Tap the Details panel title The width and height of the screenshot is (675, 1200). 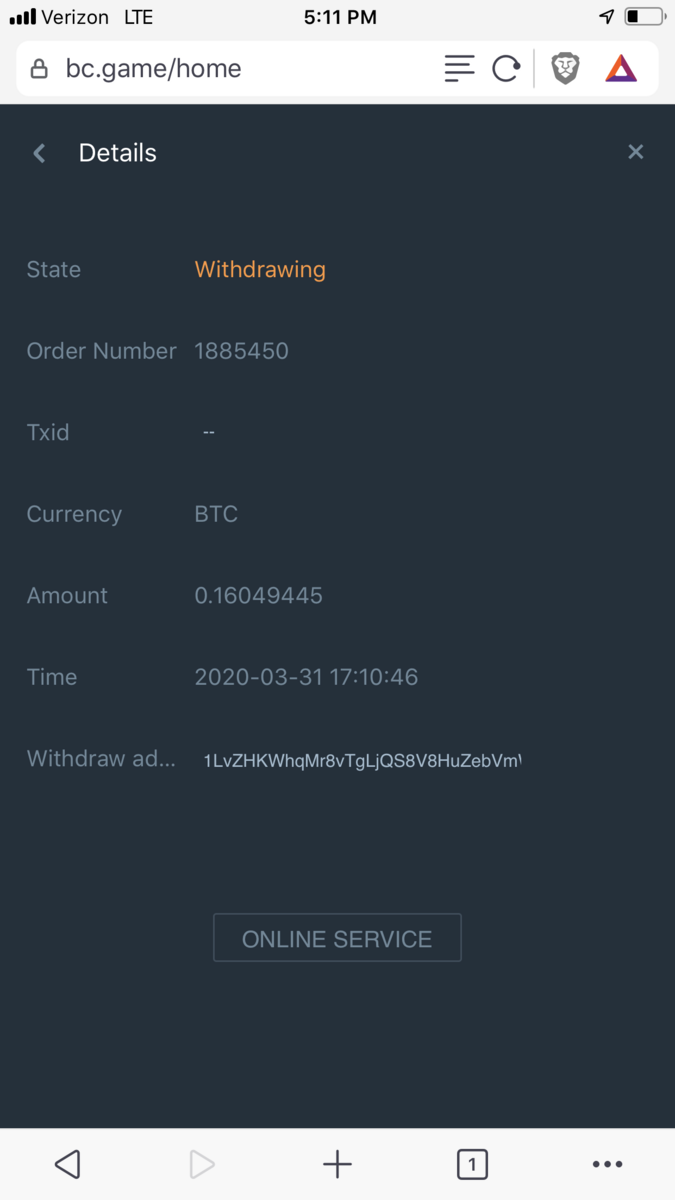pos(118,153)
